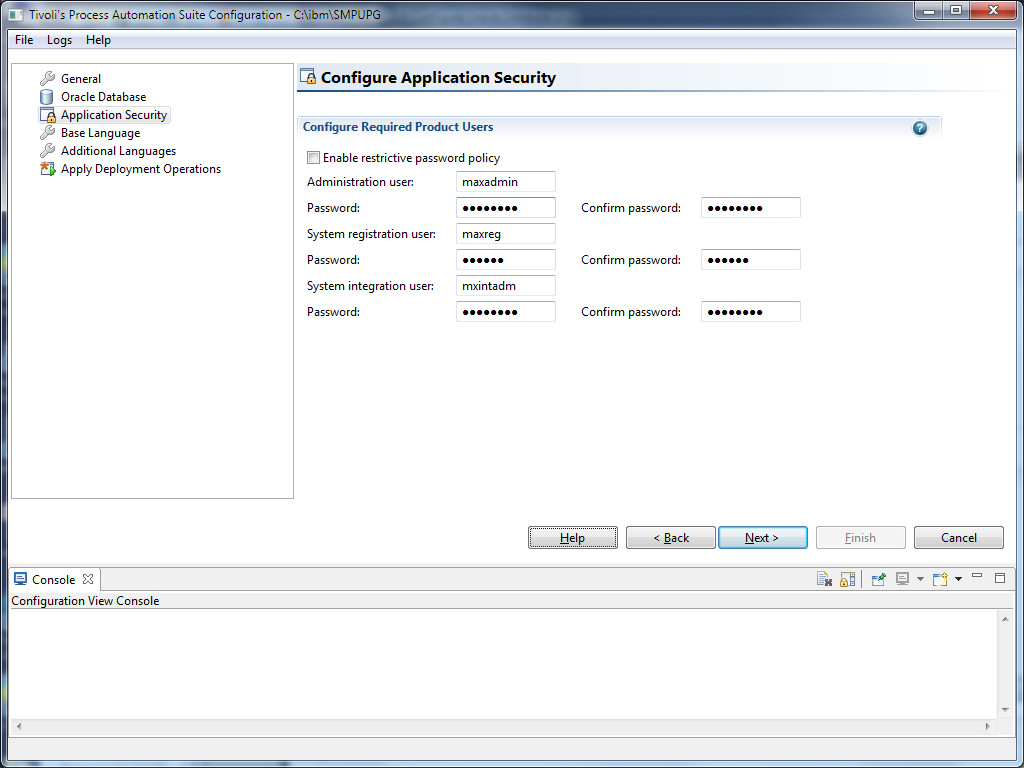Enable restrictive password policy checkbox
The image size is (1024, 768).
313,157
